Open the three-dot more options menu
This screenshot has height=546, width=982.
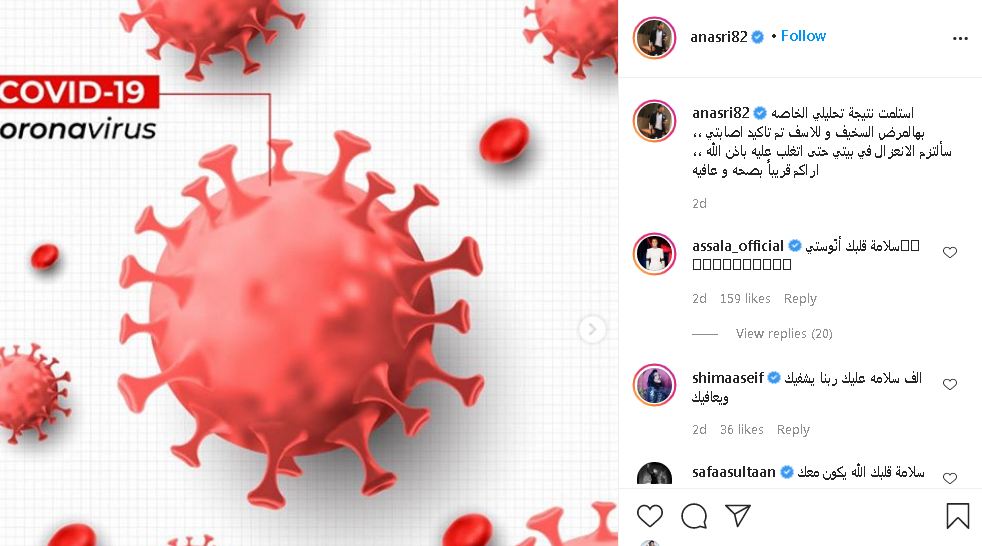[960, 38]
